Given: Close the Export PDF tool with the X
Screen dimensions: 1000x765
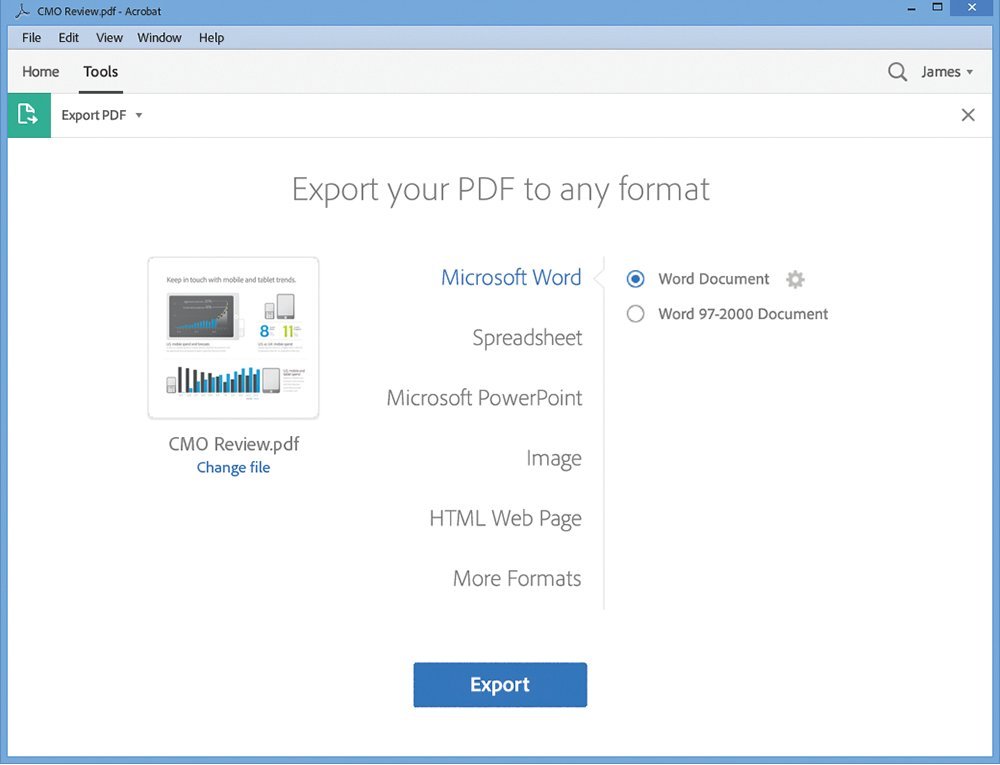Looking at the screenshot, I should point(967,114).
